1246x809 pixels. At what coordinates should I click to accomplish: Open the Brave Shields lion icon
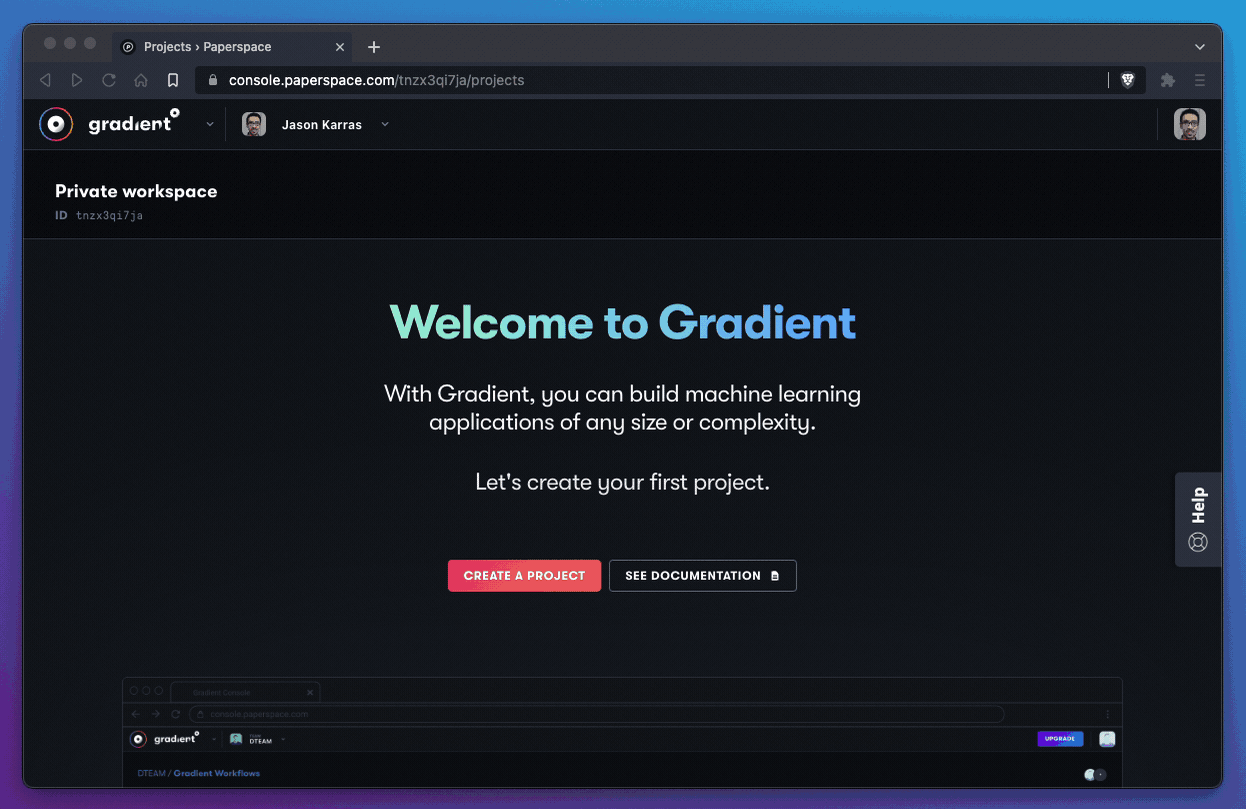pos(1127,80)
